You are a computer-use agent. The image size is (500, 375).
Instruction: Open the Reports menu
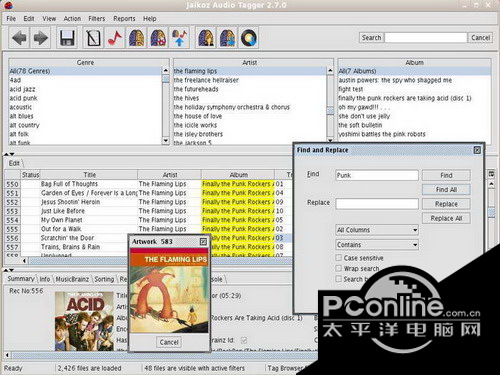(x=124, y=19)
